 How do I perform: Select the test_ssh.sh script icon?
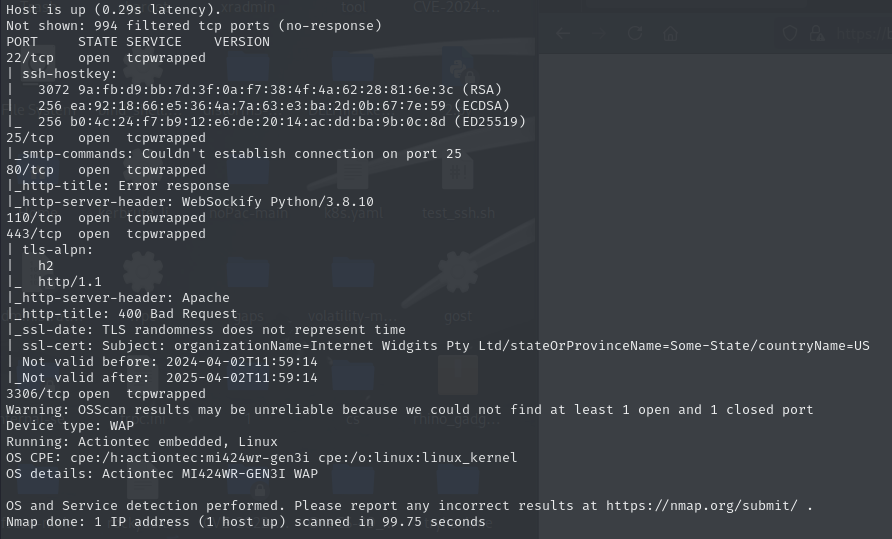458,173
